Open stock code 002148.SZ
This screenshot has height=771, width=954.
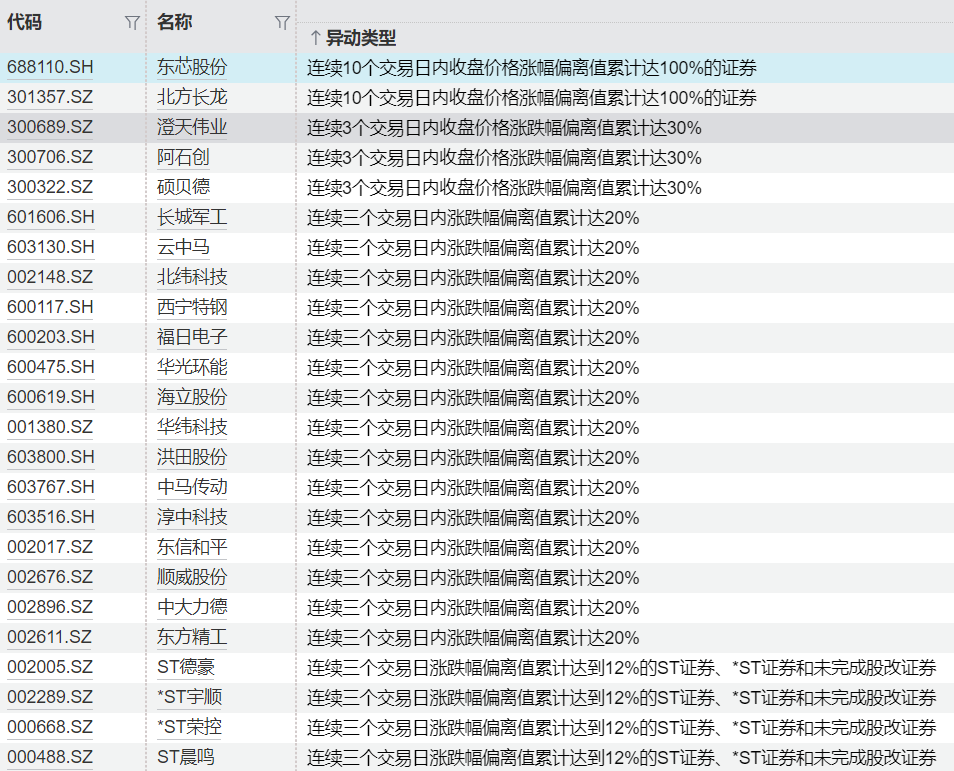(x=50, y=277)
